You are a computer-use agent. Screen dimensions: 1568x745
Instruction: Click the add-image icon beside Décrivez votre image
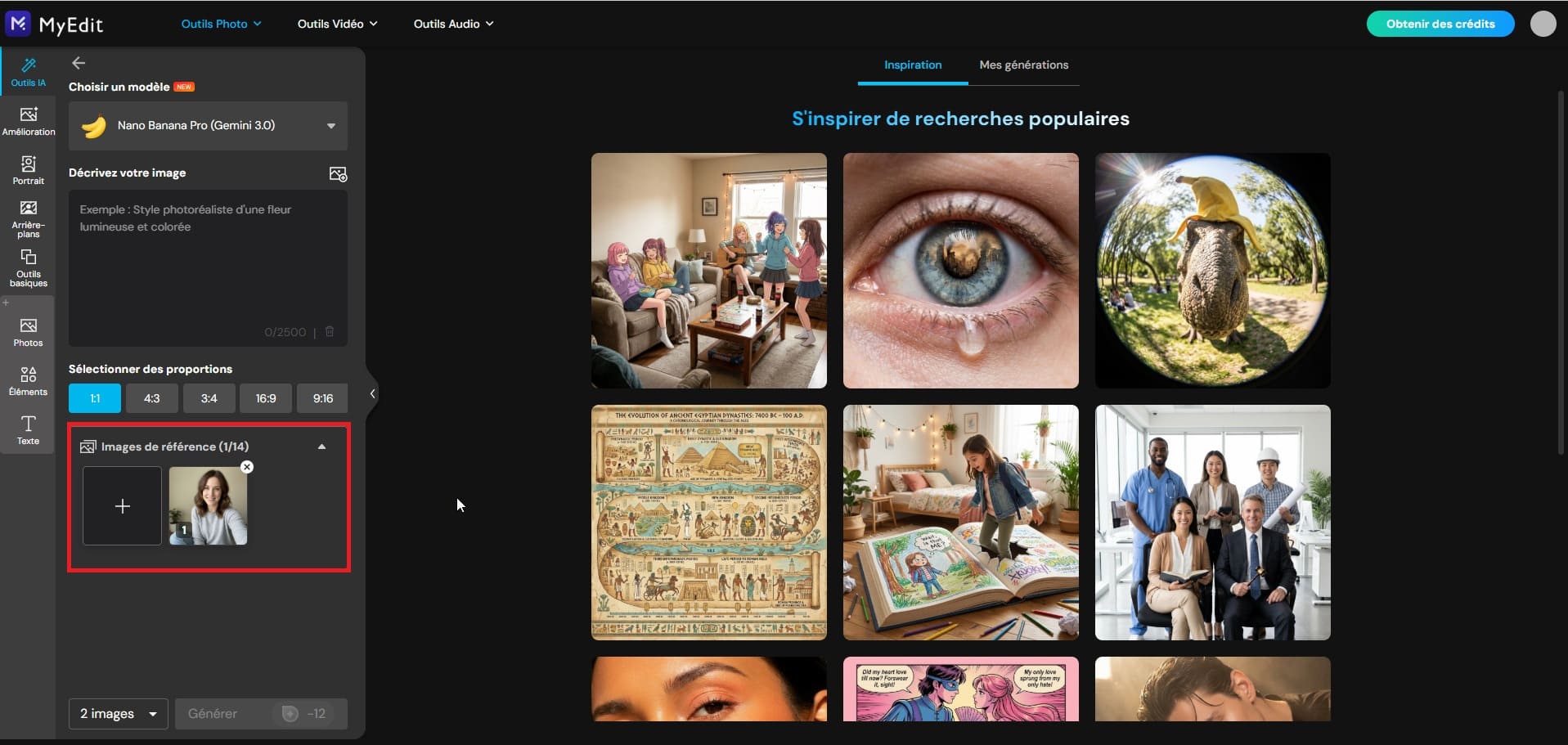pyautogui.click(x=338, y=173)
